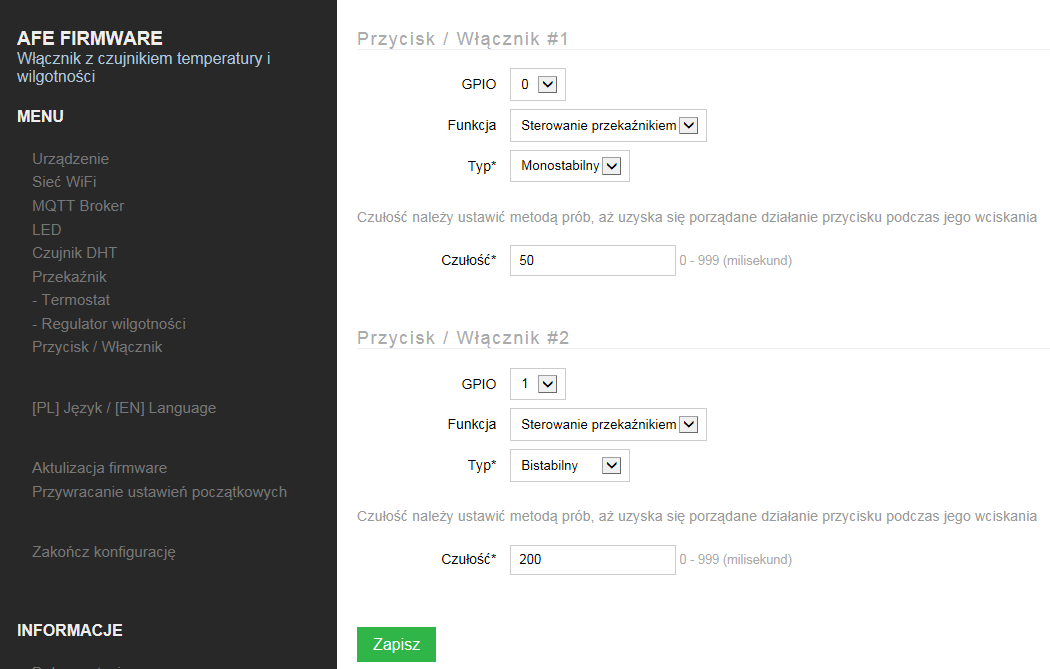Click the Czułość field containing 200
This screenshot has height=669, width=1050.
point(592,559)
